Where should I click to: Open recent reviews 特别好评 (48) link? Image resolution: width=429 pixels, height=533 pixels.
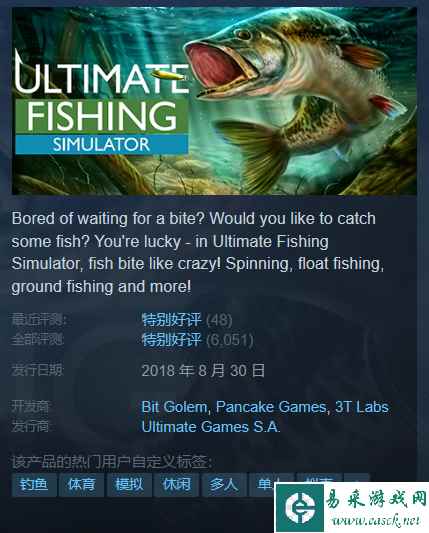coord(187,320)
